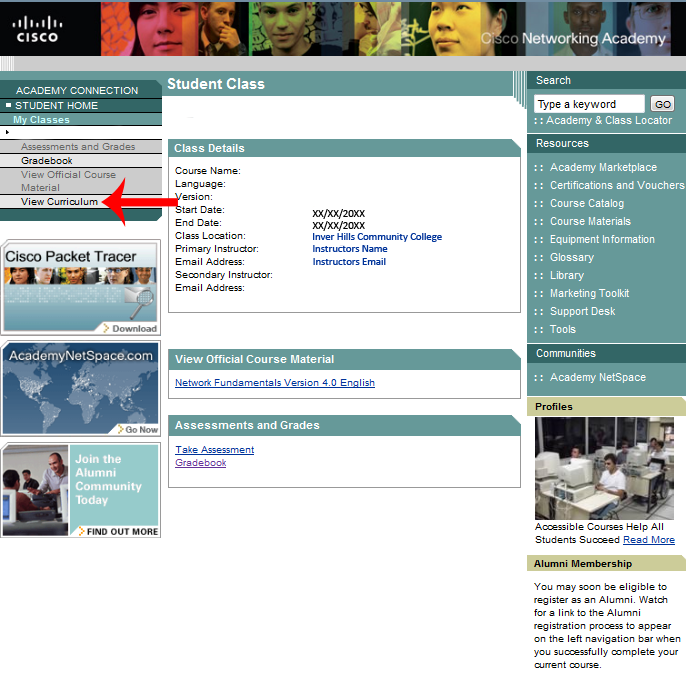
Task: Click the GO search button
Action: (x=662, y=104)
